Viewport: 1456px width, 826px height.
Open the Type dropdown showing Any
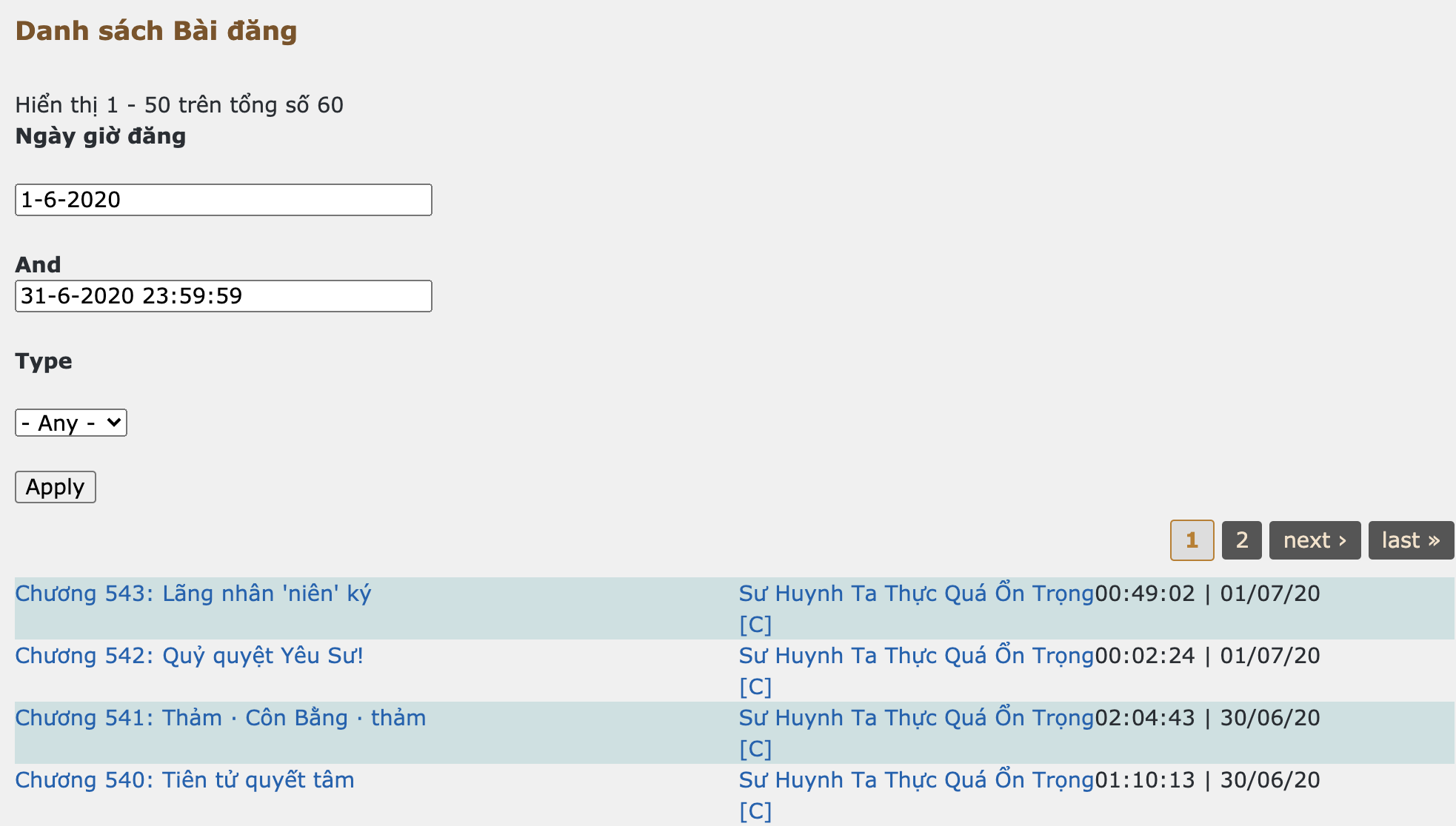point(71,423)
